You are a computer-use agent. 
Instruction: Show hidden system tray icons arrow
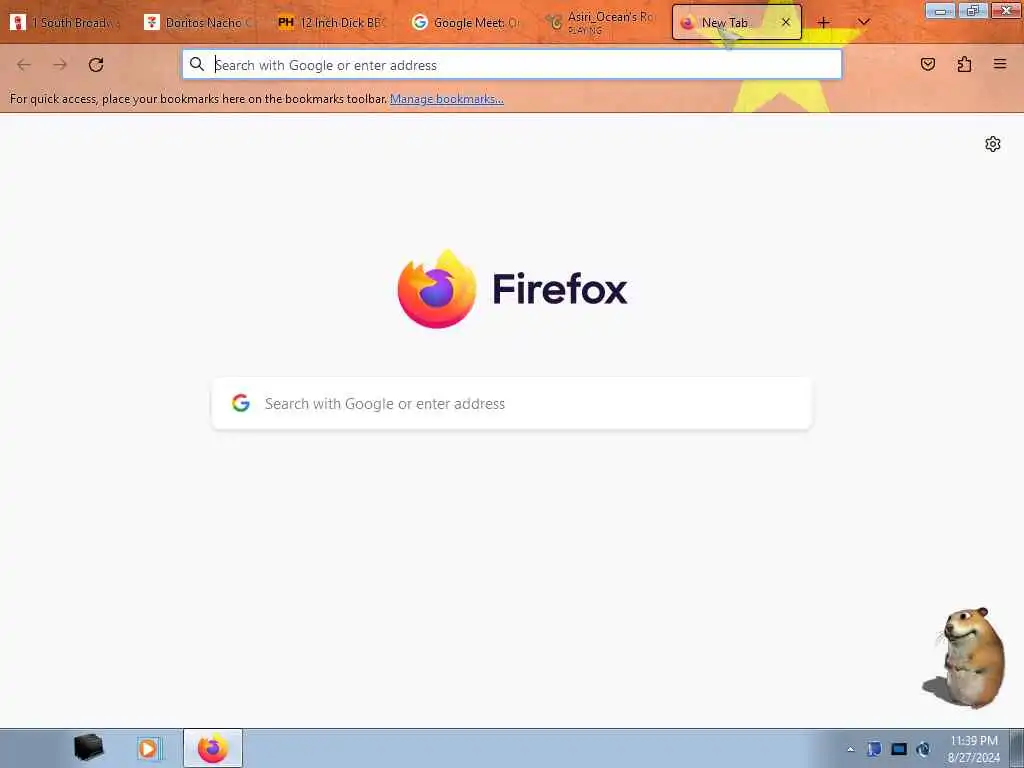pyautogui.click(x=850, y=750)
